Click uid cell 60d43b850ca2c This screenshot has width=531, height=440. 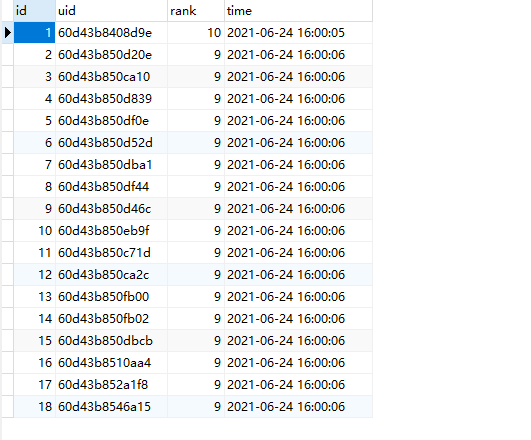[x=111, y=275]
